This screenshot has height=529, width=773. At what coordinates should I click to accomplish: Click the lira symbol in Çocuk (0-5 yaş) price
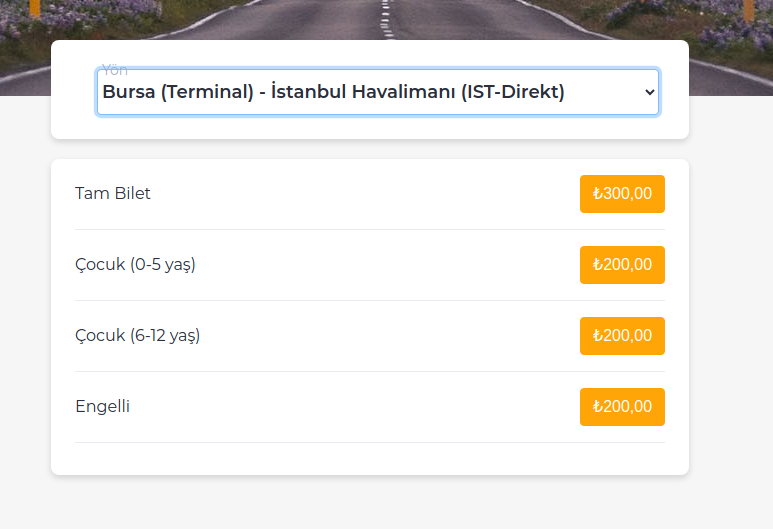(597, 265)
